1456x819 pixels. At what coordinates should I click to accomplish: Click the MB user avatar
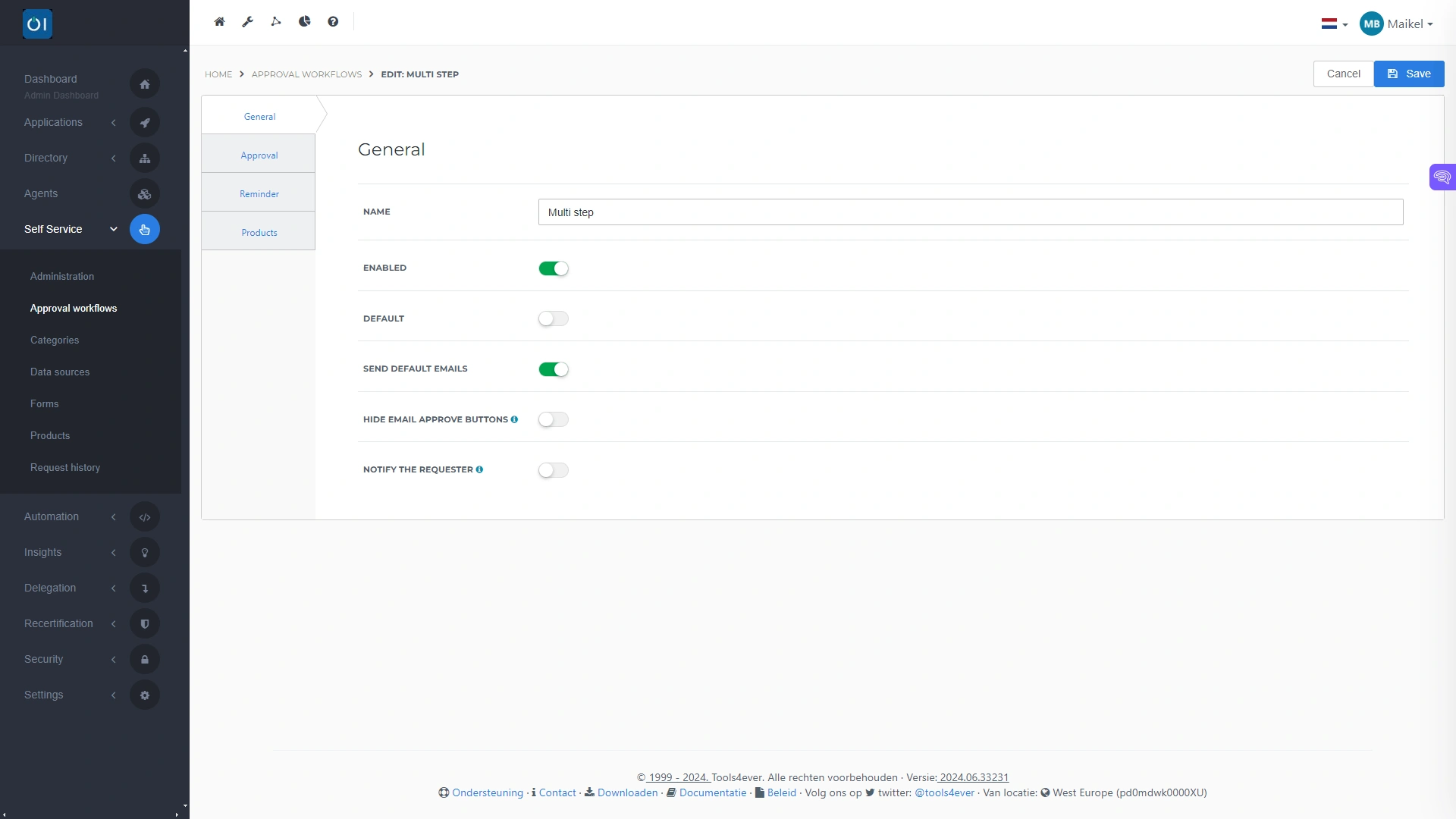point(1371,24)
